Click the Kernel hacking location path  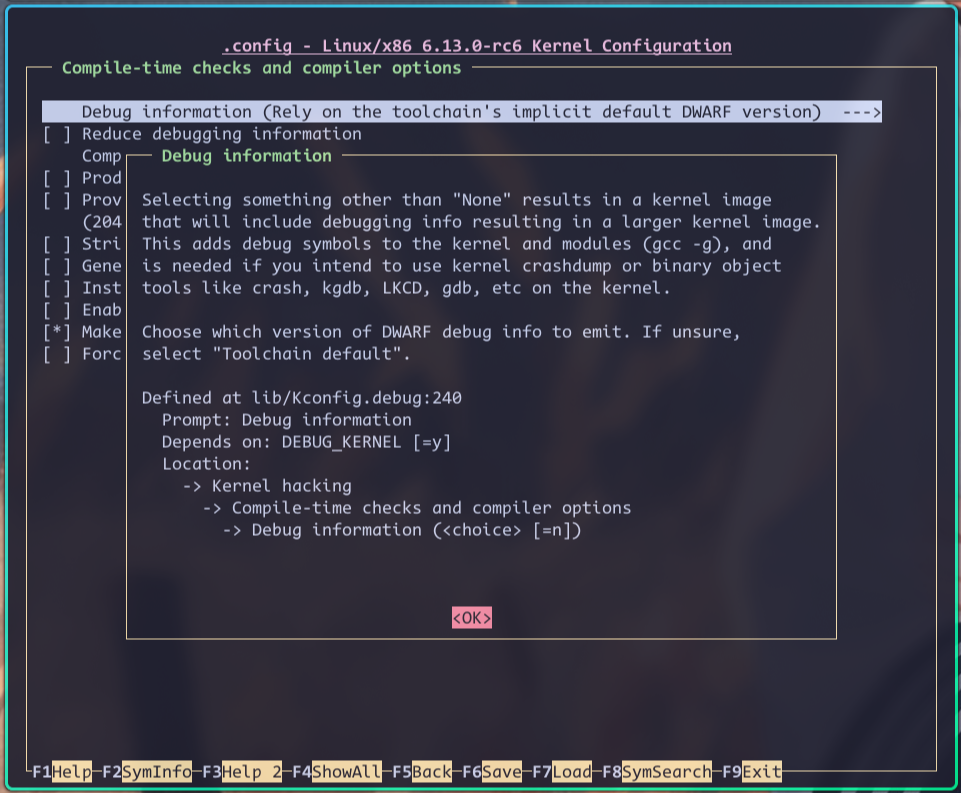[281, 486]
